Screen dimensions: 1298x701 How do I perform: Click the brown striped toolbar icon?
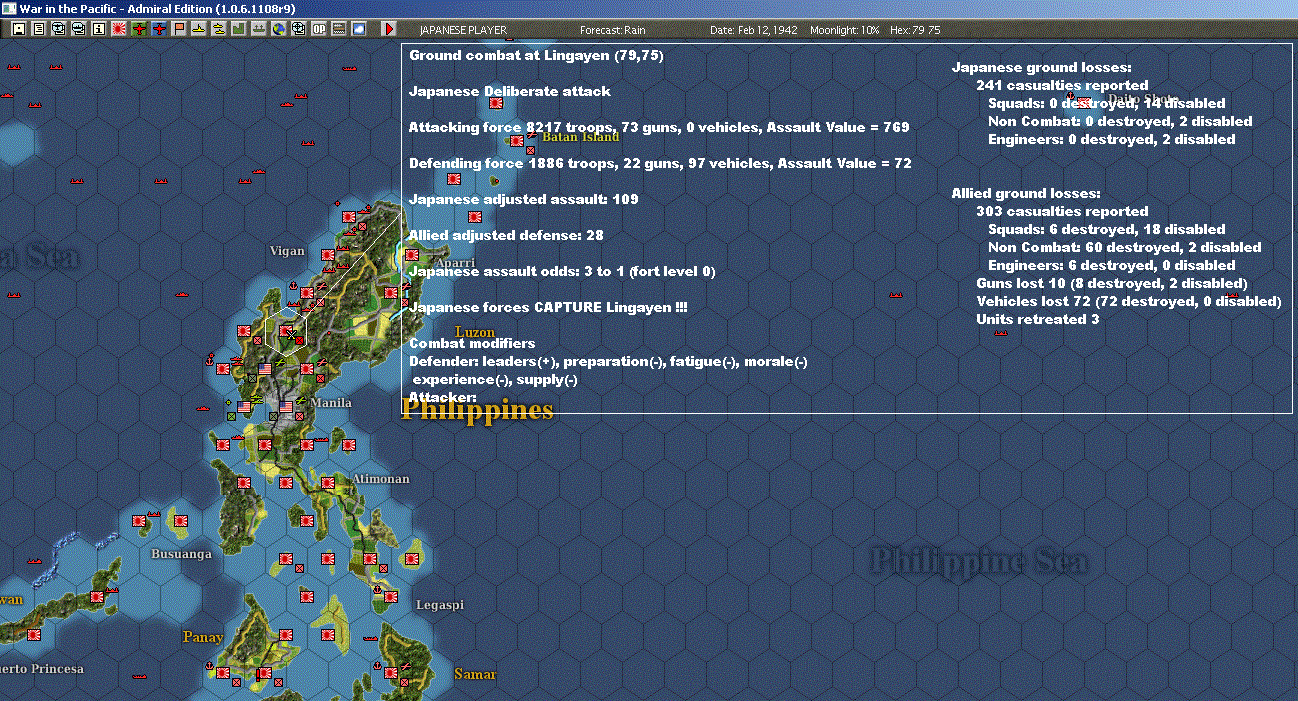point(338,29)
